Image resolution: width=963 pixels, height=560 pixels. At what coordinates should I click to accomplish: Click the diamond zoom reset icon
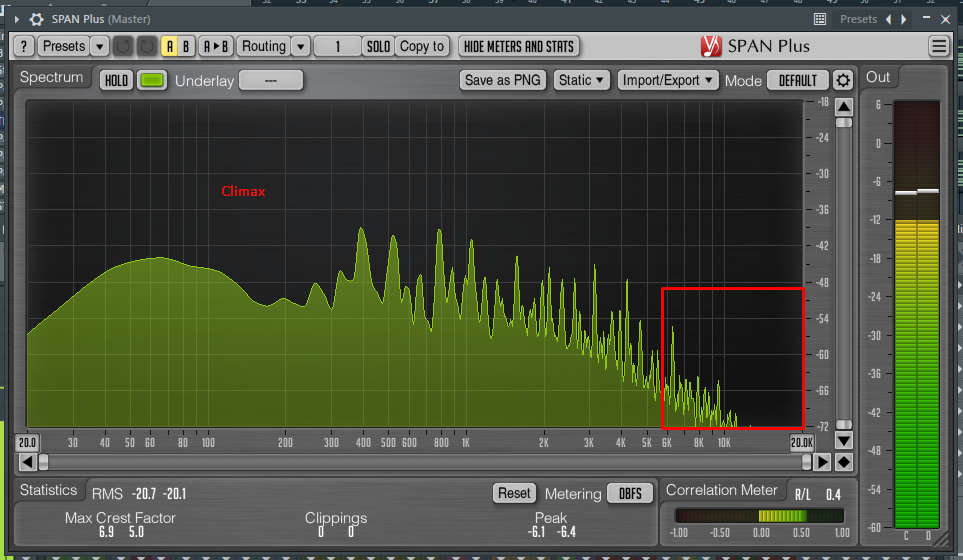(844, 462)
